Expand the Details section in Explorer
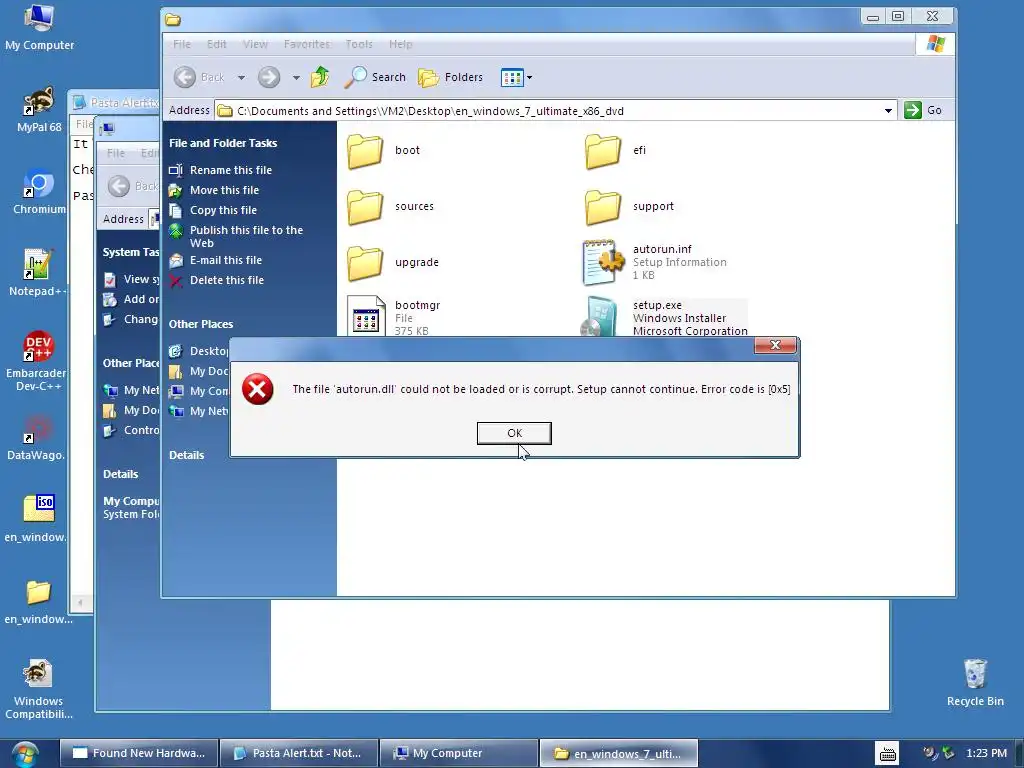This screenshot has height=768, width=1024. [x=186, y=455]
